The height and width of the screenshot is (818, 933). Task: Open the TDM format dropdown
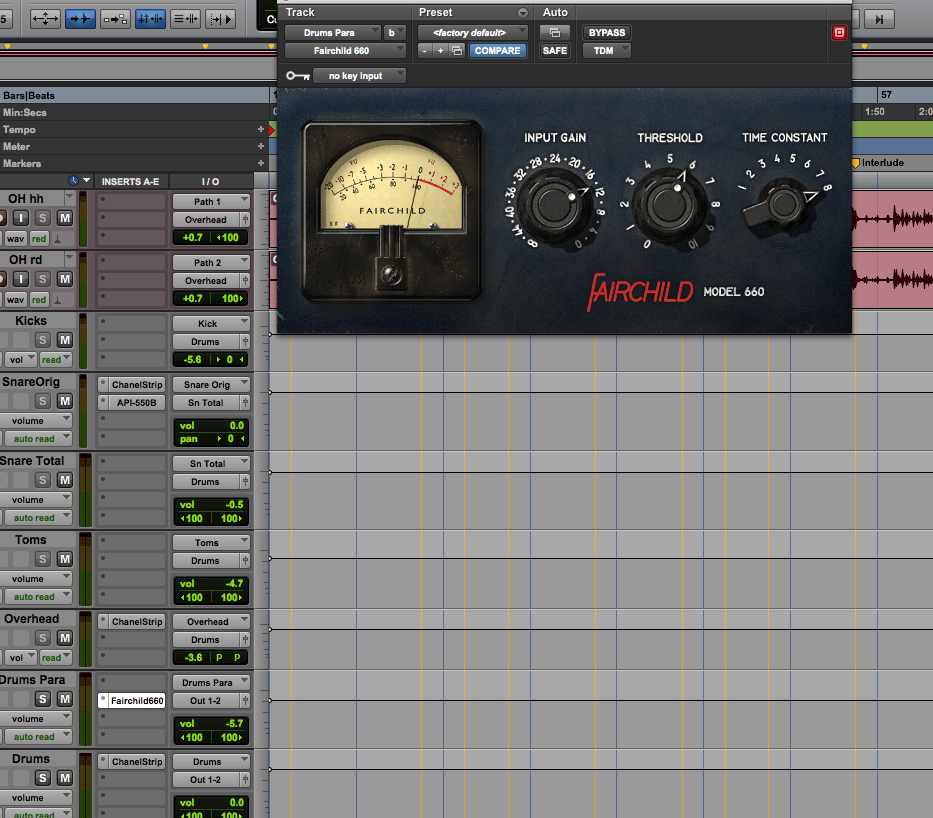click(606, 51)
